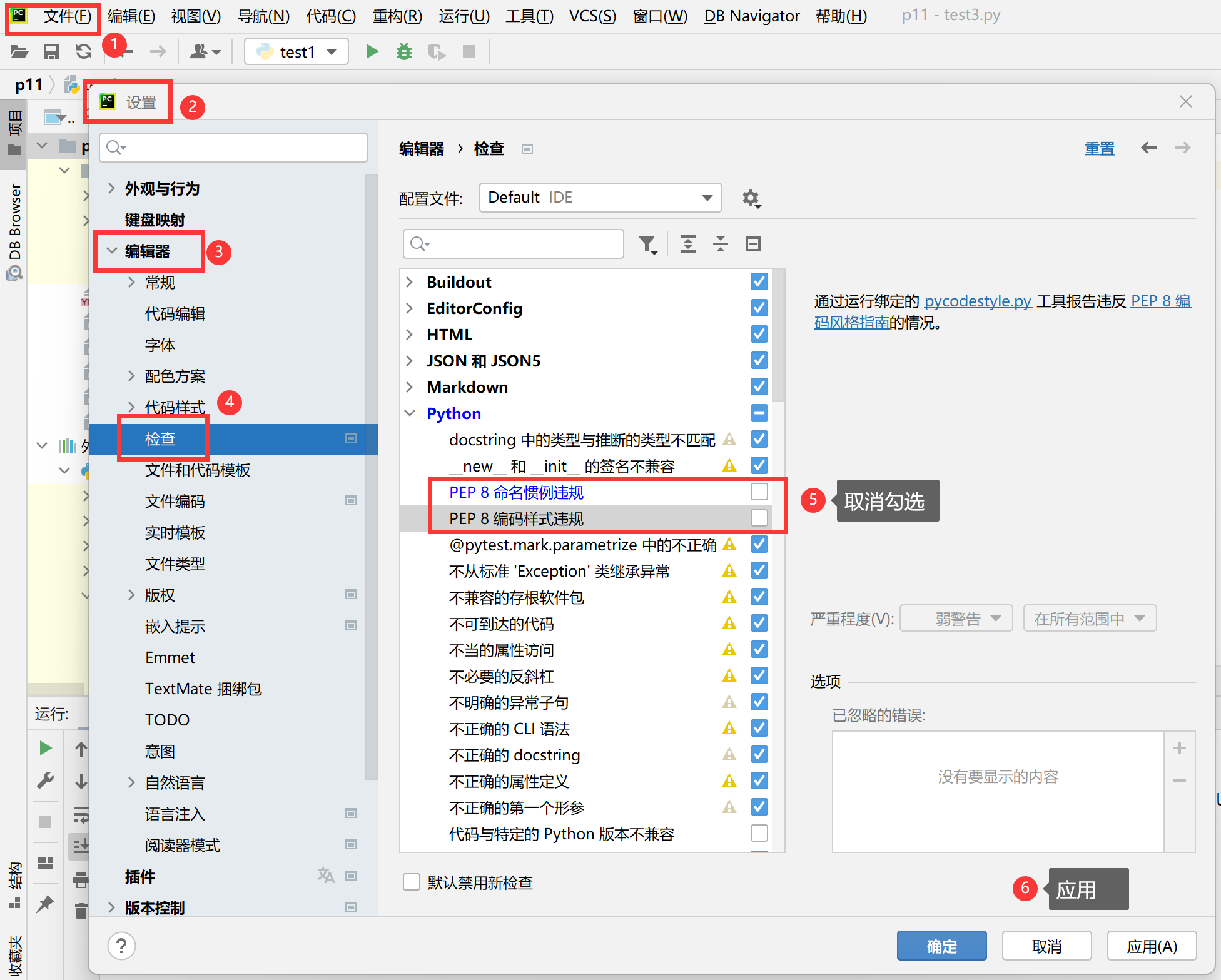Open the 重构(R) menu
The image size is (1221, 980).
coord(397,16)
